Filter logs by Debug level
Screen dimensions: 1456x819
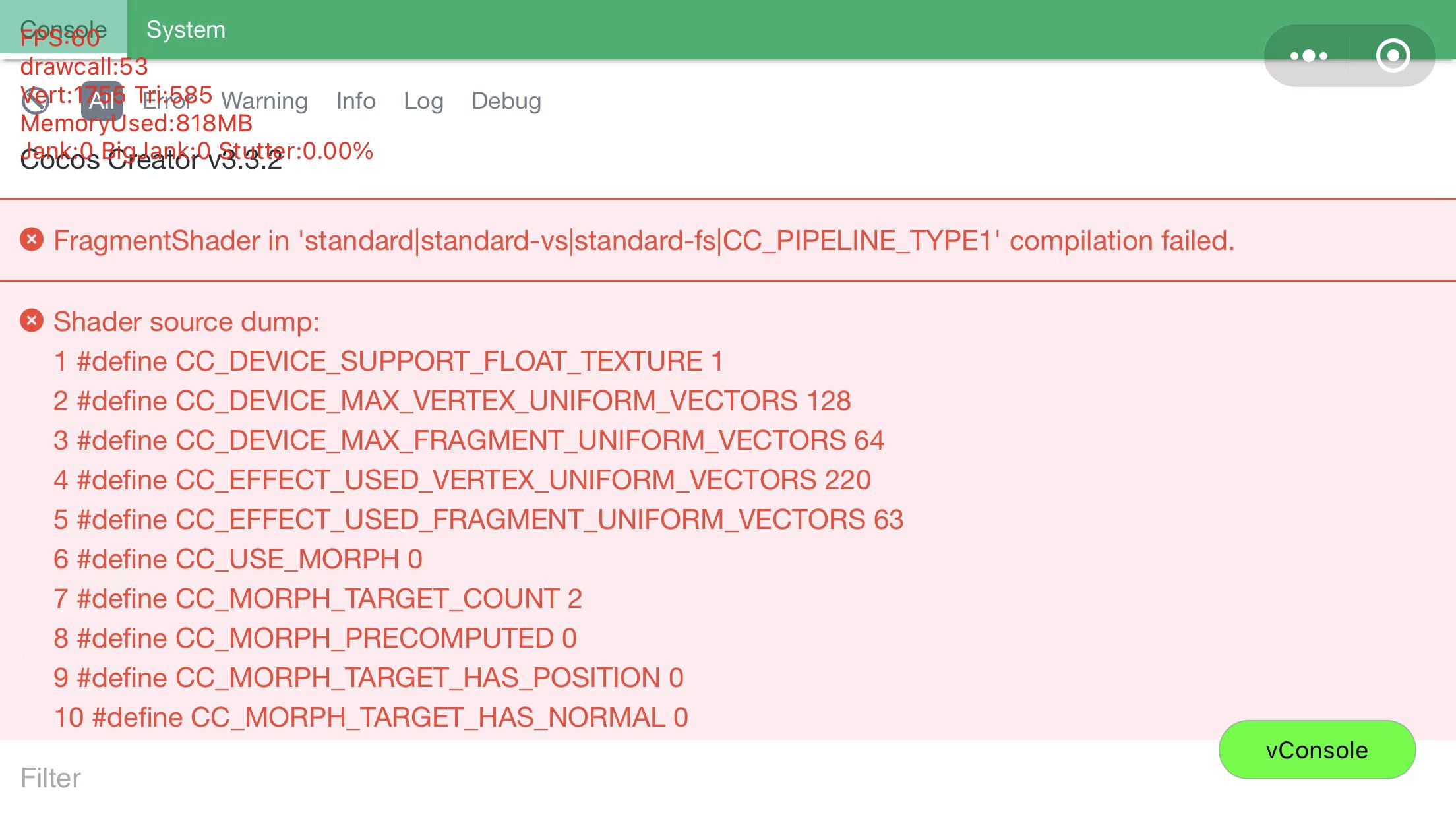click(506, 101)
